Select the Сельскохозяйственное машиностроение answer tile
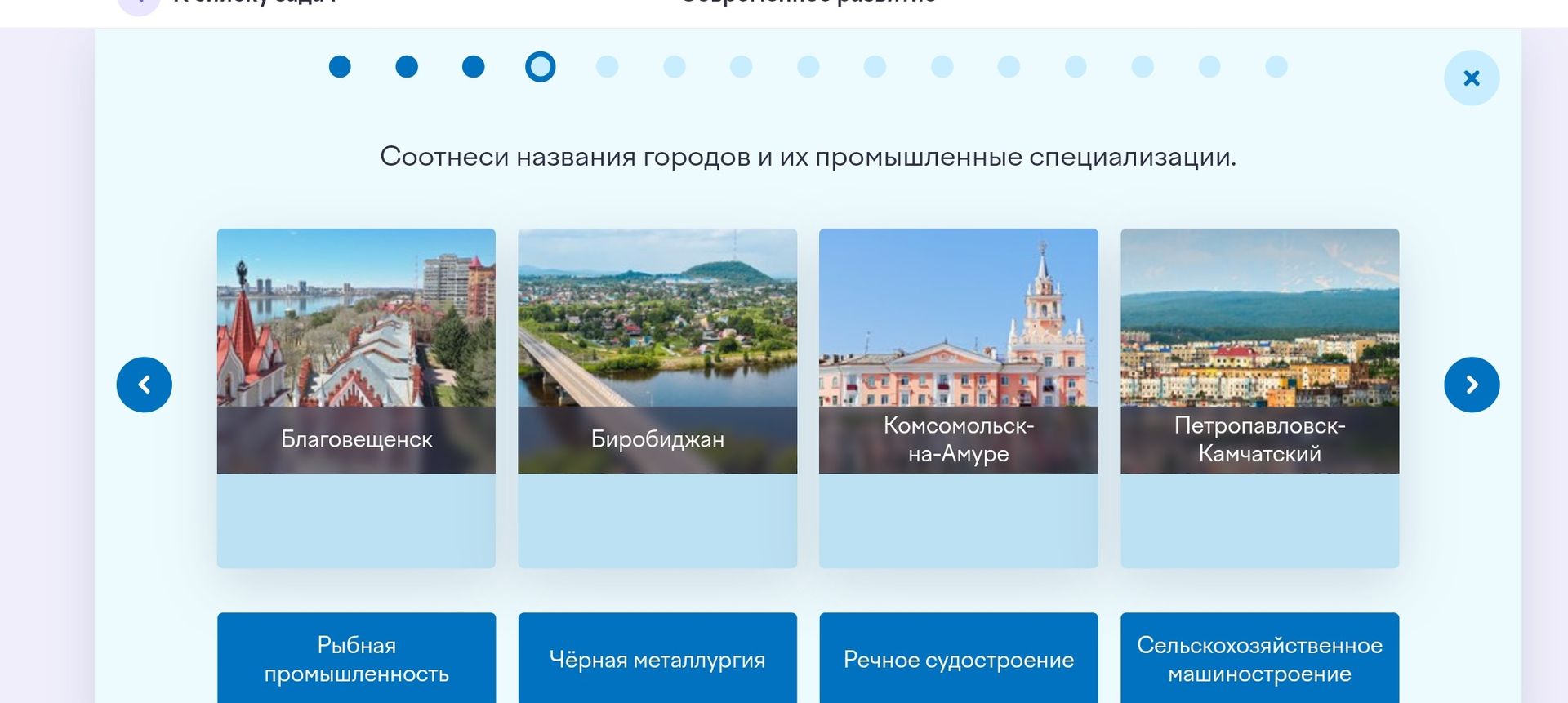Screen dimensions: 1568x703 coord(1260,658)
